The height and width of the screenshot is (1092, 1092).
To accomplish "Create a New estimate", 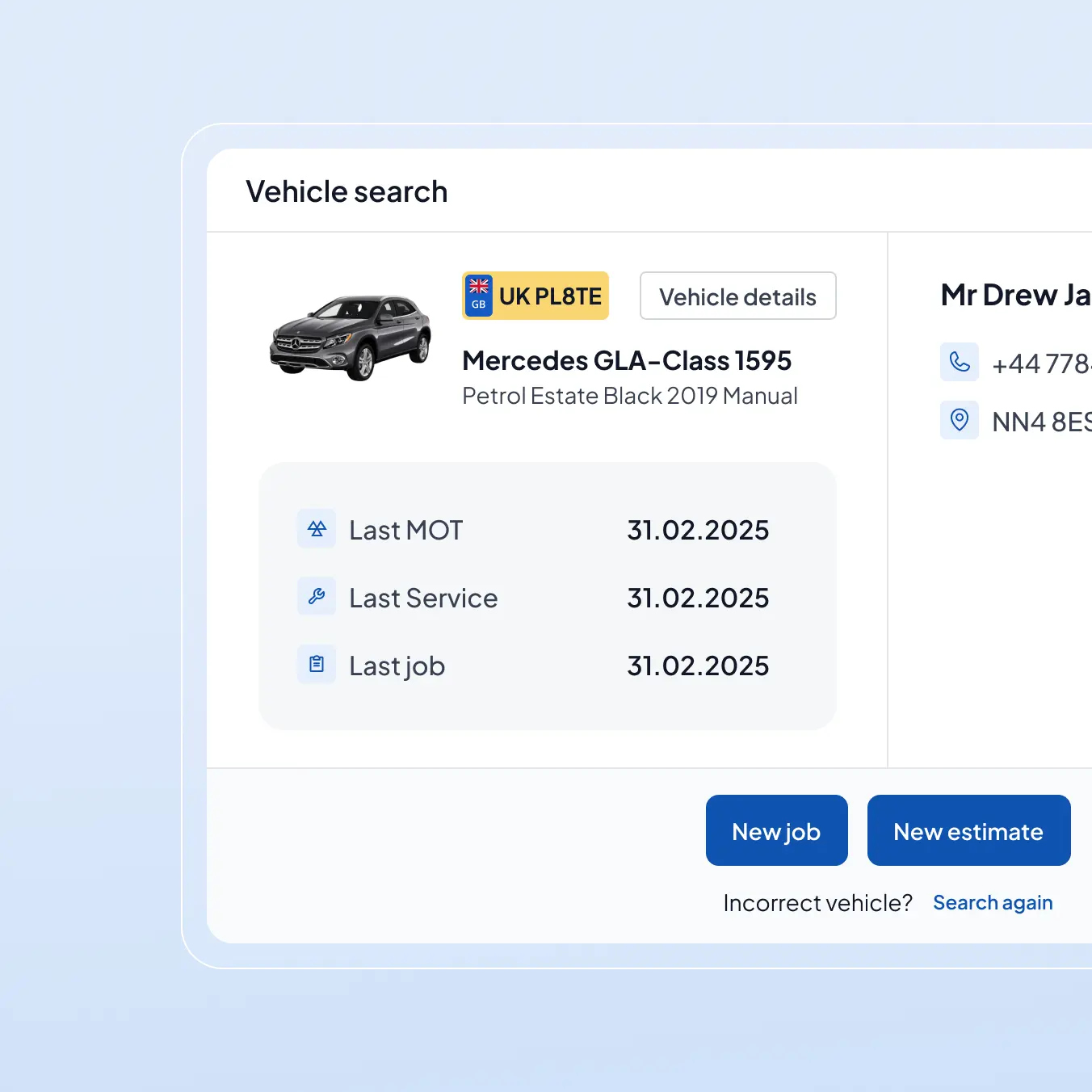I will [x=969, y=830].
